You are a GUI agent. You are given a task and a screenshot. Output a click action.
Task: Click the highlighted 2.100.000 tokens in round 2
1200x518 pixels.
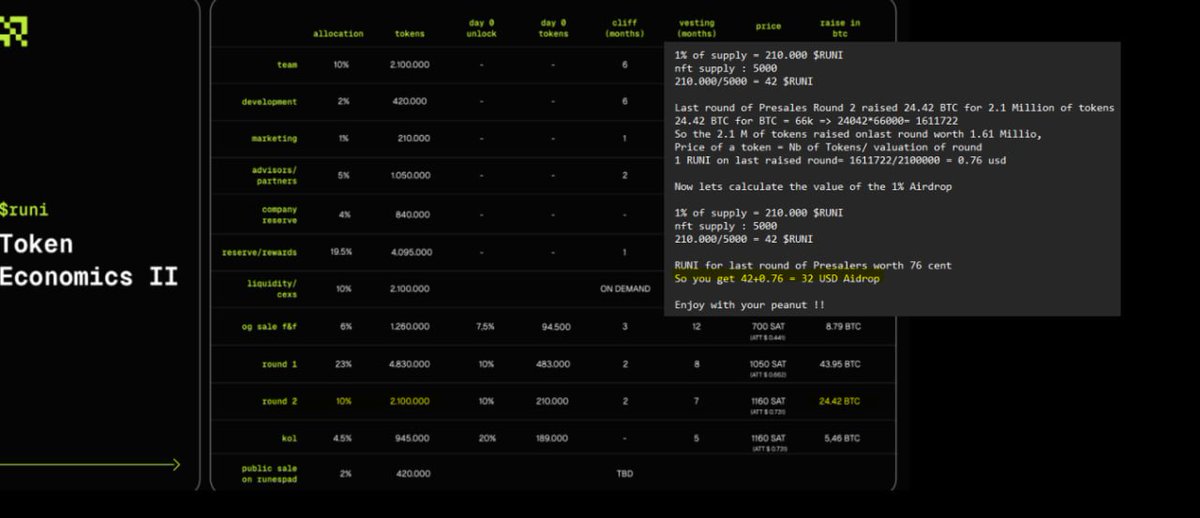[410, 401]
